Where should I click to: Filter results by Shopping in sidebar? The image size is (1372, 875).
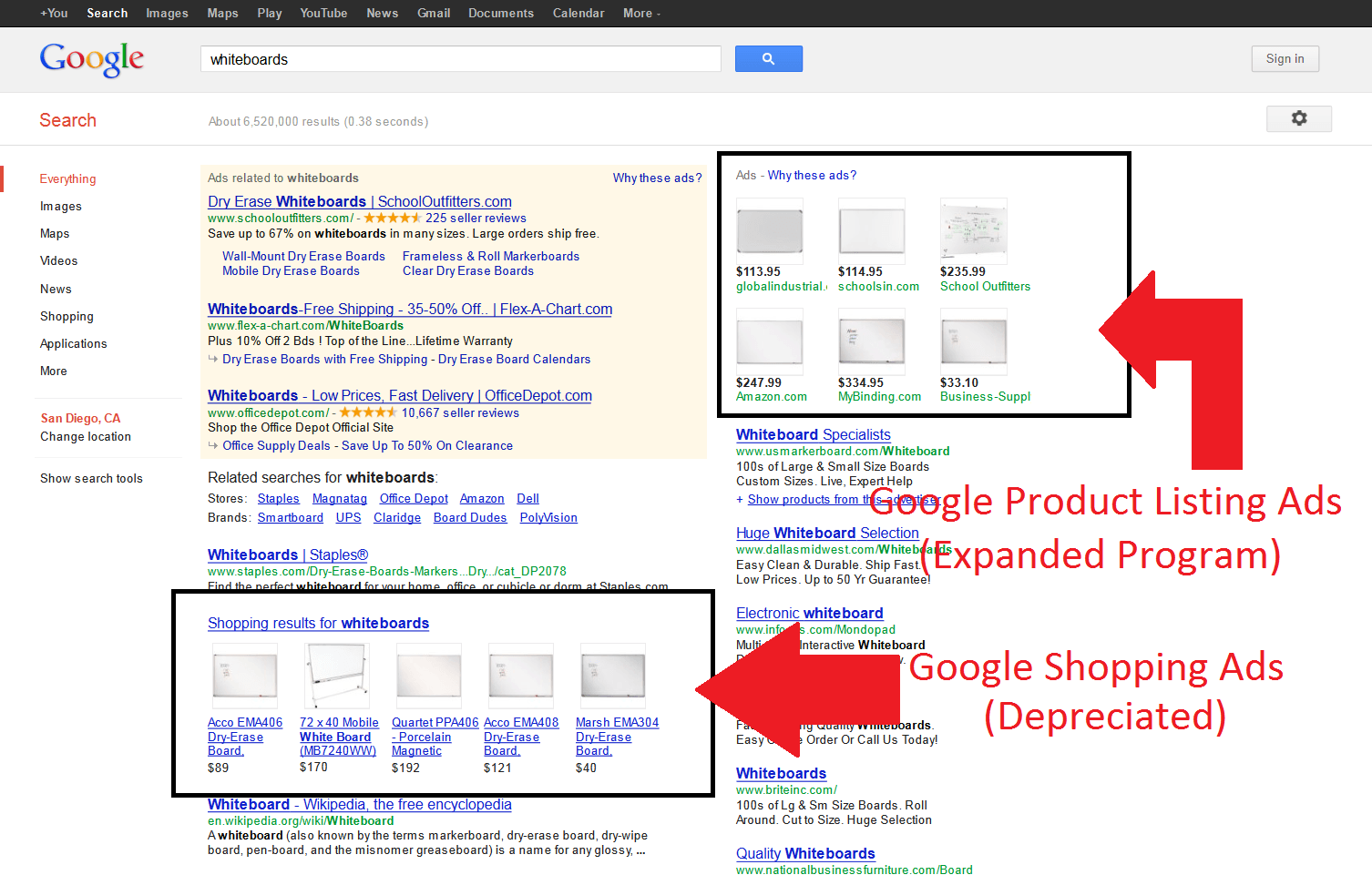pyautogui.click(x=67, y=316)
